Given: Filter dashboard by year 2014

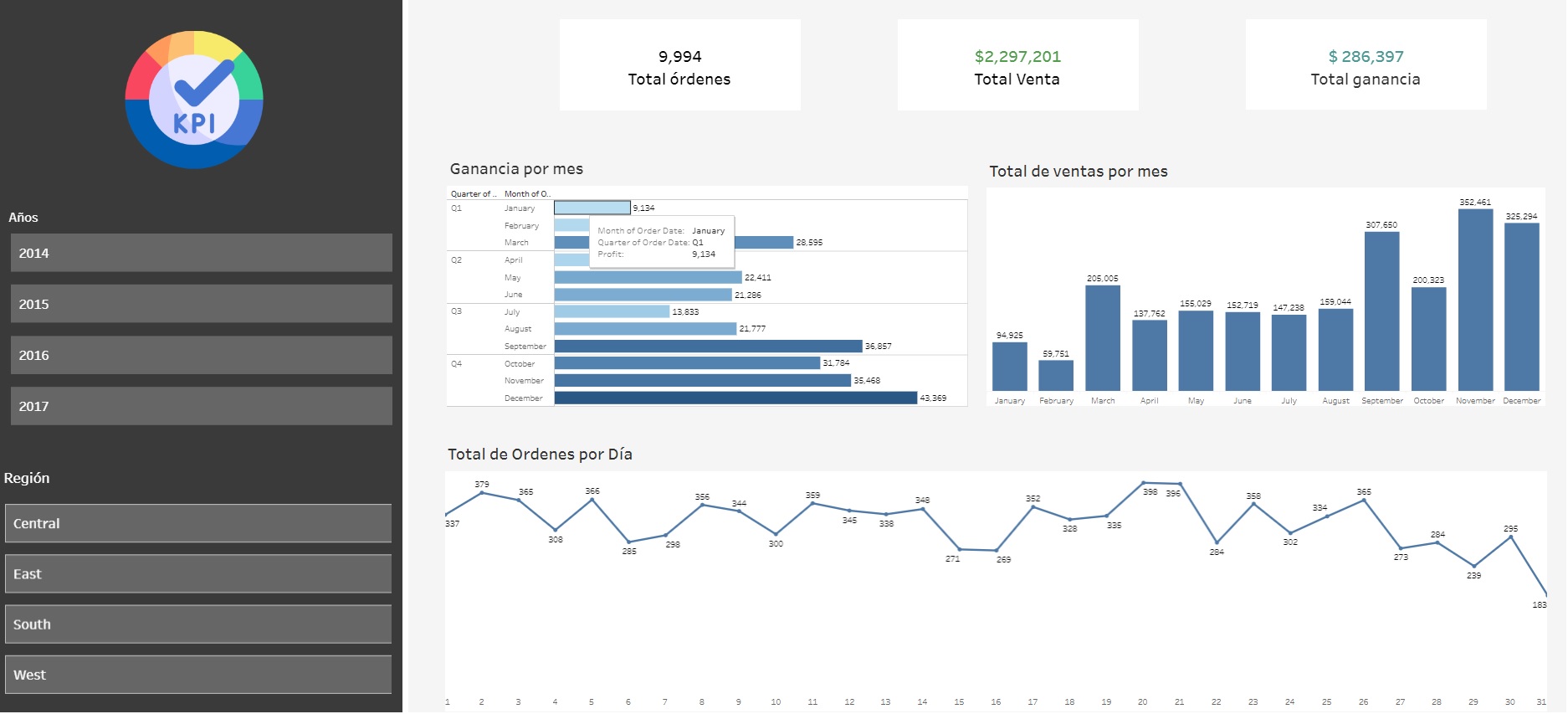Looking at the screenshot, I should click(x=201, y=253).
